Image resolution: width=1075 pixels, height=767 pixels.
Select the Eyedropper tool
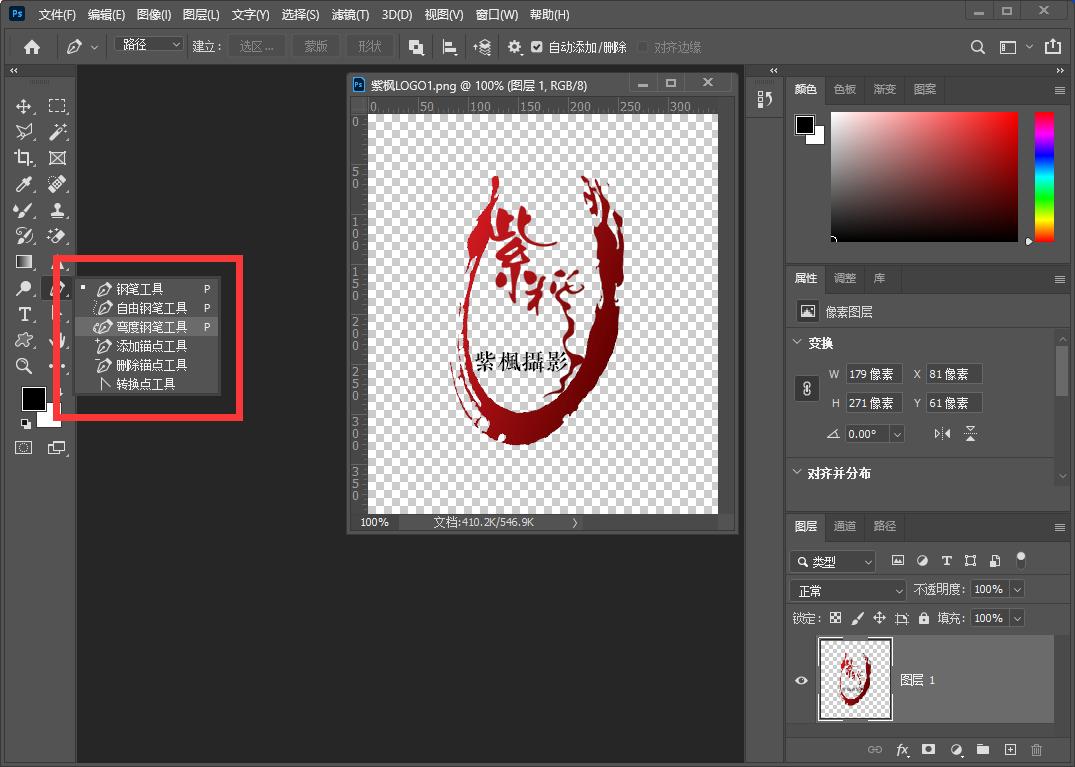24,184
